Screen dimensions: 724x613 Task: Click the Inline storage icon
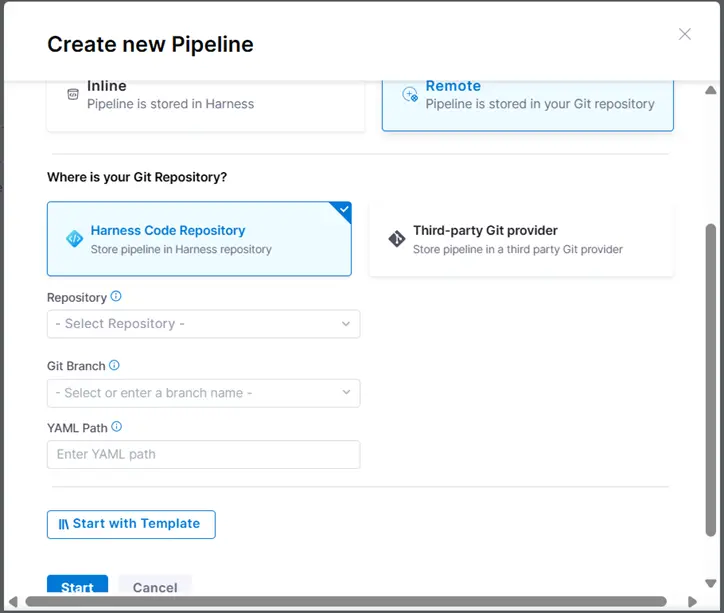point(73,94)
